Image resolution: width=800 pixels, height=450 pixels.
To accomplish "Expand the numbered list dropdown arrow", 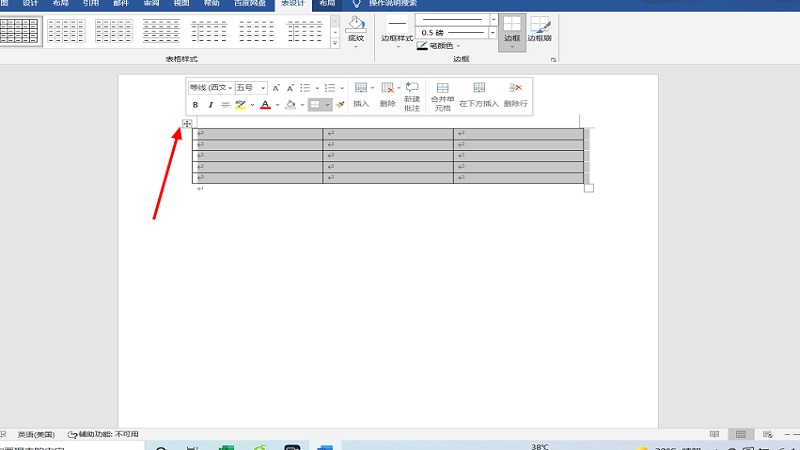I will pos(342,88).
